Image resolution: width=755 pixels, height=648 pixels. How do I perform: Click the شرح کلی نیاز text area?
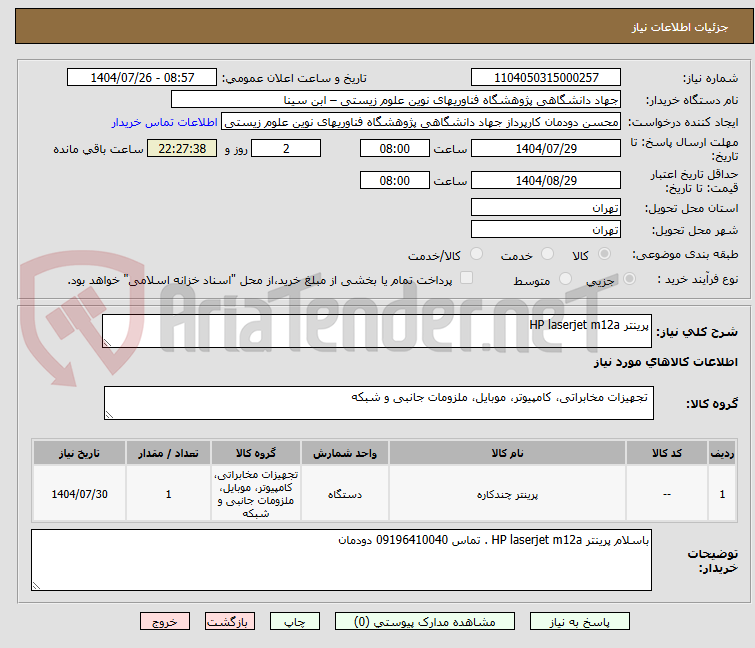pos(377,331)
